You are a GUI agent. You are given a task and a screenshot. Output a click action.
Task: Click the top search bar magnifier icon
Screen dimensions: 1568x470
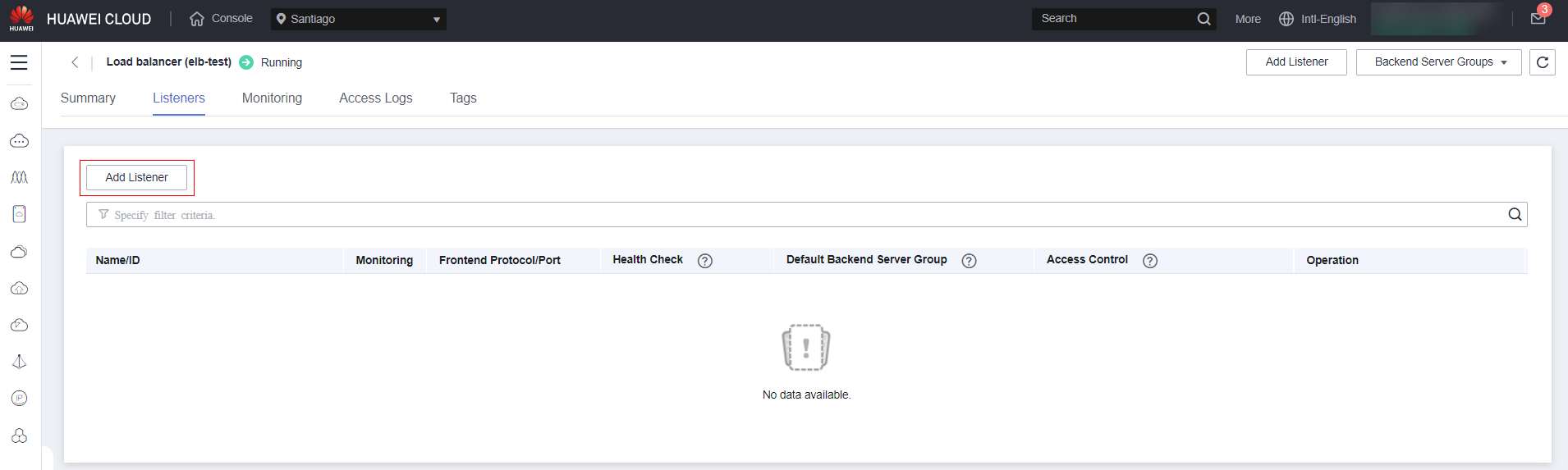tap(1204, 19)
